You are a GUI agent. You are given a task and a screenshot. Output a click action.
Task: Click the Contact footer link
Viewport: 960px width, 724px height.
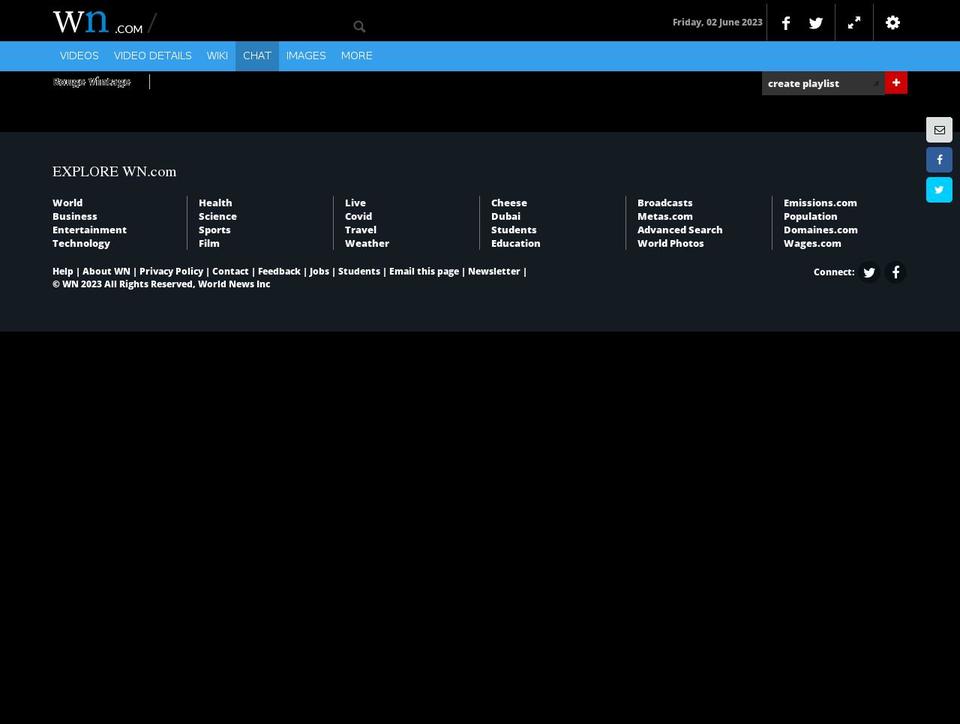230,271
